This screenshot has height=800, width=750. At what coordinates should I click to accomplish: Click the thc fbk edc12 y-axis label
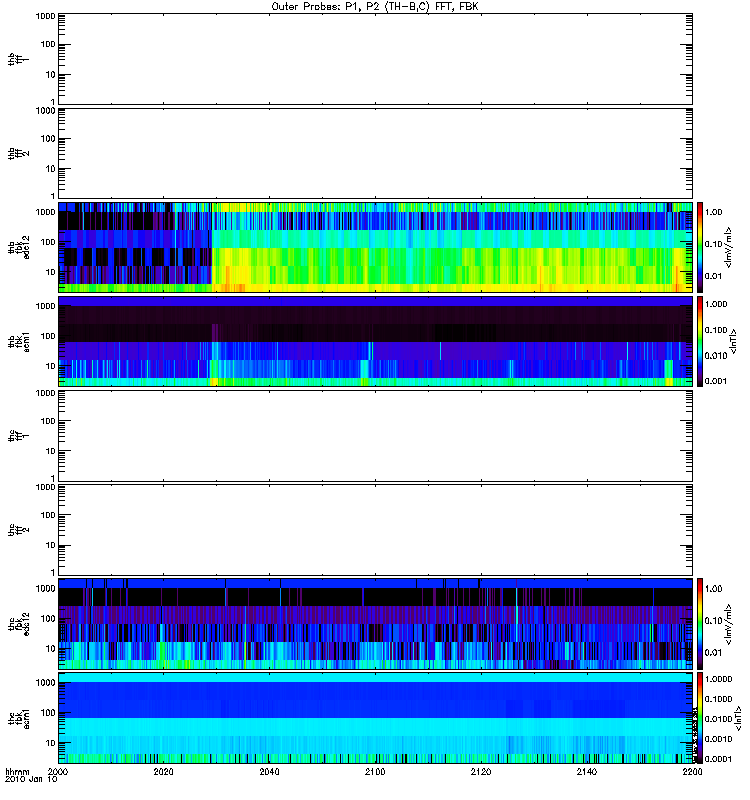click(x=18, y=624)
